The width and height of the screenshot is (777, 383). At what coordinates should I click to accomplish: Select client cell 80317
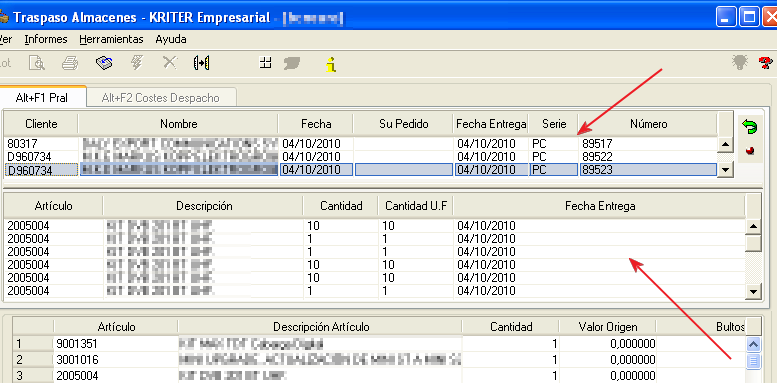pyautogui.click(x=42, y=144)
